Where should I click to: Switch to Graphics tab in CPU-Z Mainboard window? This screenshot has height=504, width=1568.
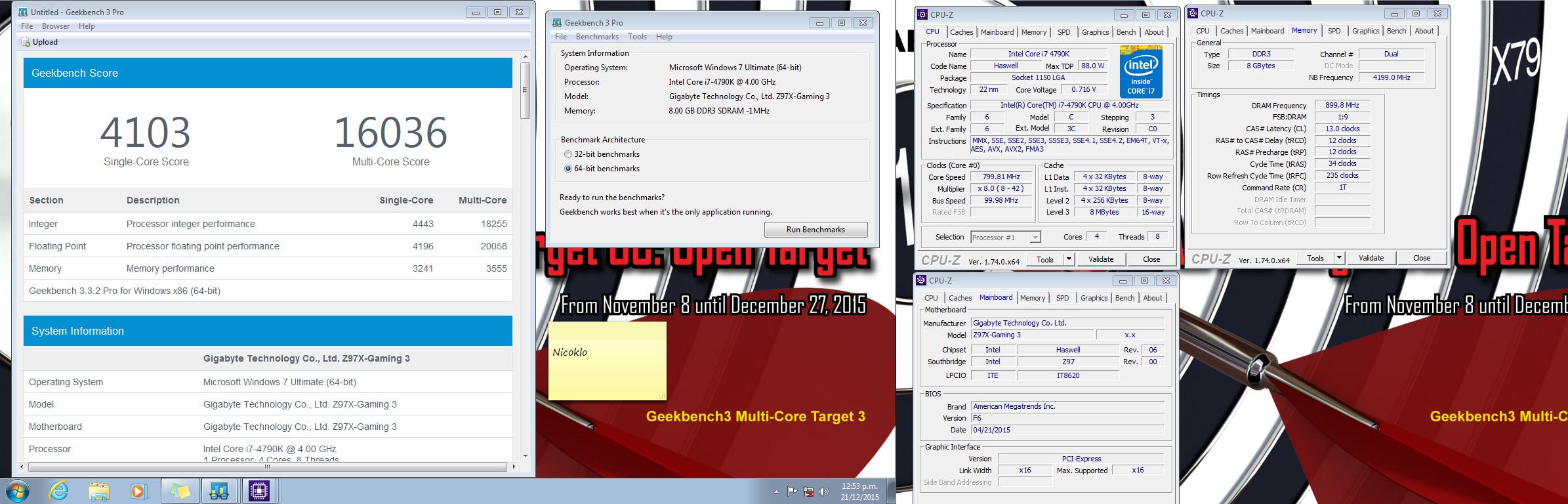[1094, 298]
